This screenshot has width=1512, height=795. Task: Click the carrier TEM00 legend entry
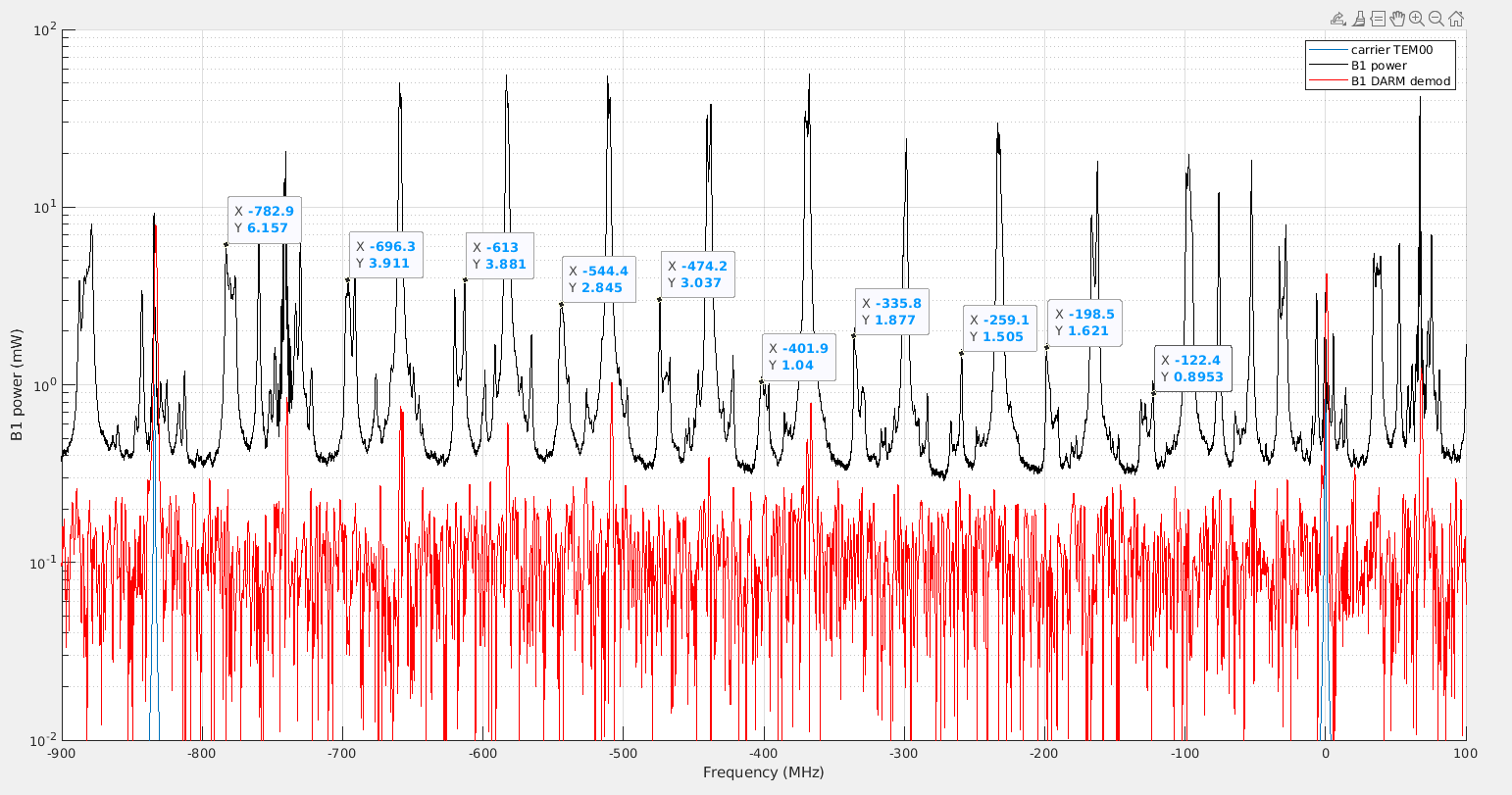pyautogui.click(x=1392, y=49)
